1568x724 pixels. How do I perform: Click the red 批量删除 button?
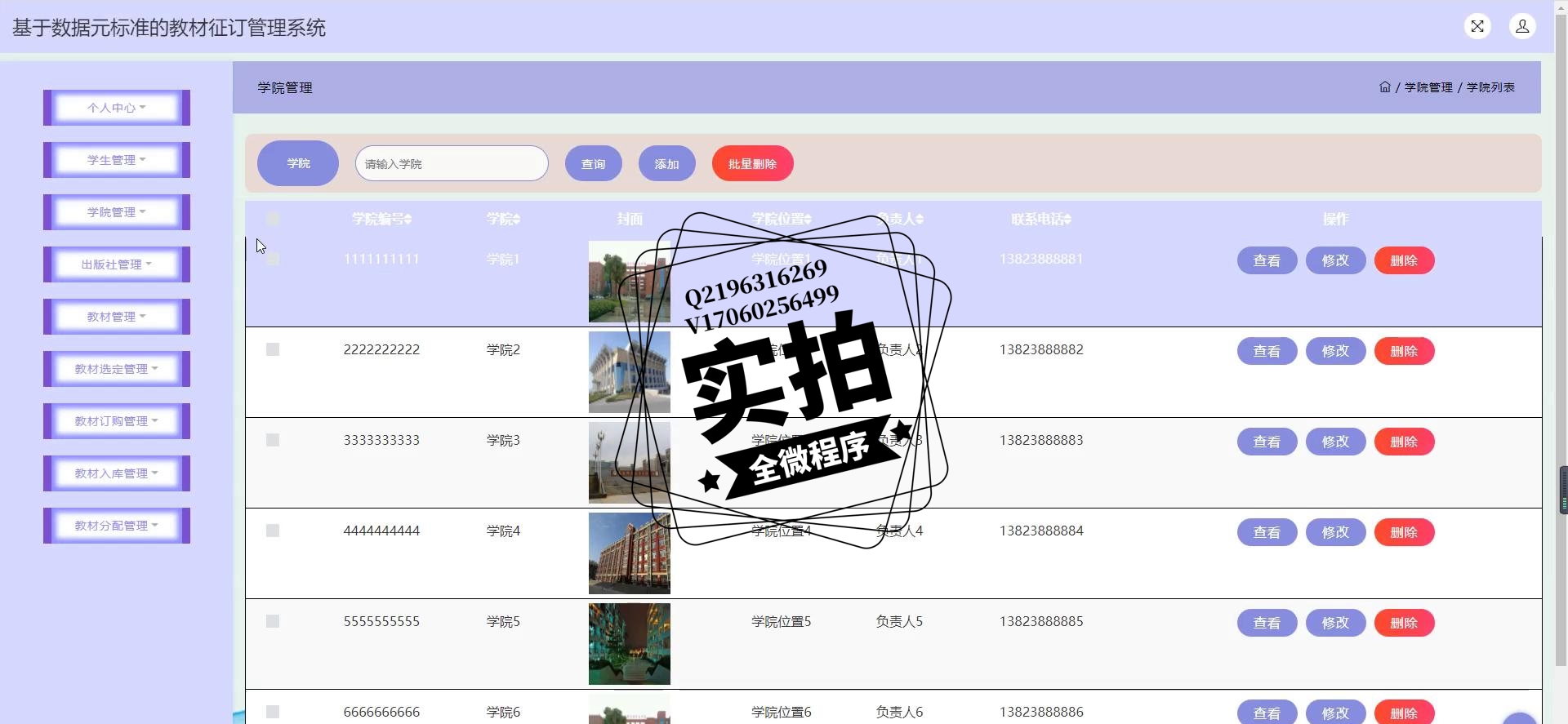753,163
